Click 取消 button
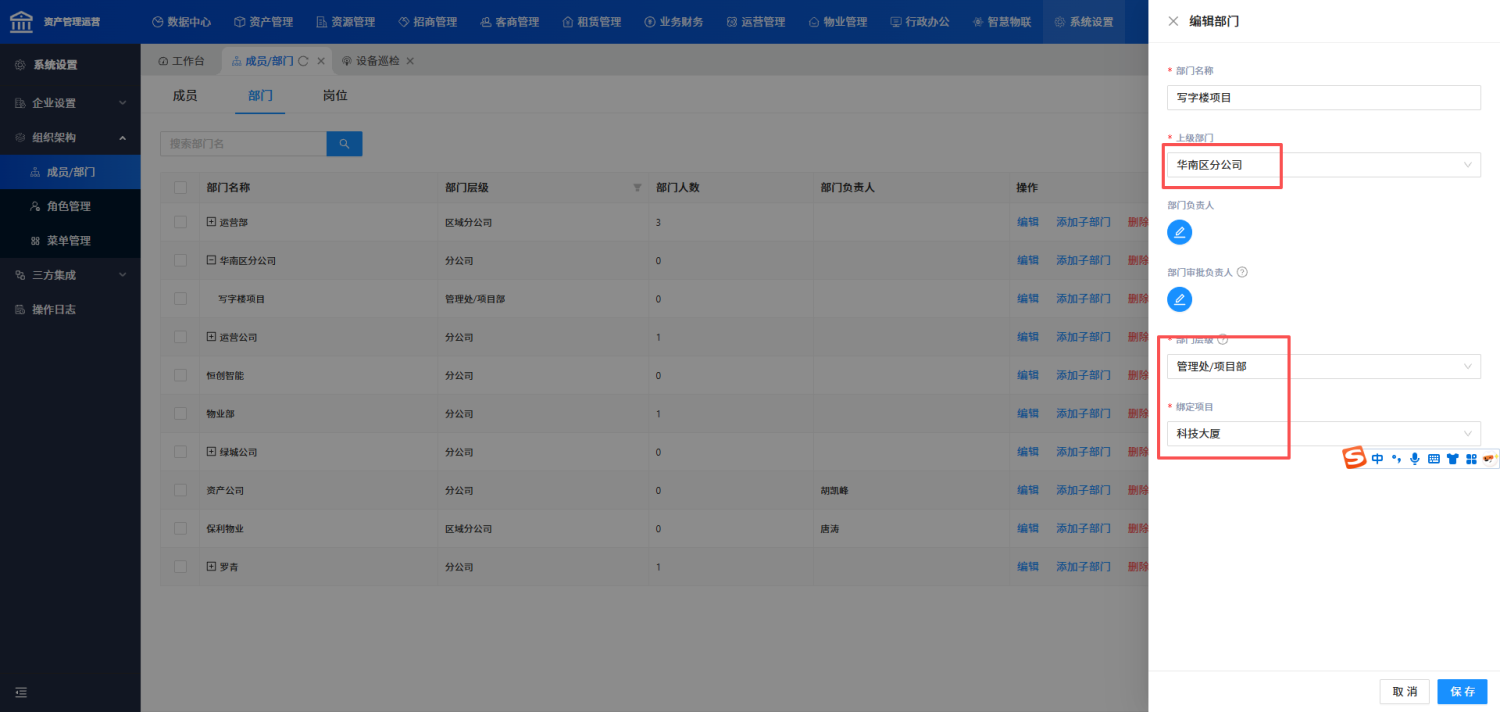This screenshot has height=712, width=1500. point(1404,692)
